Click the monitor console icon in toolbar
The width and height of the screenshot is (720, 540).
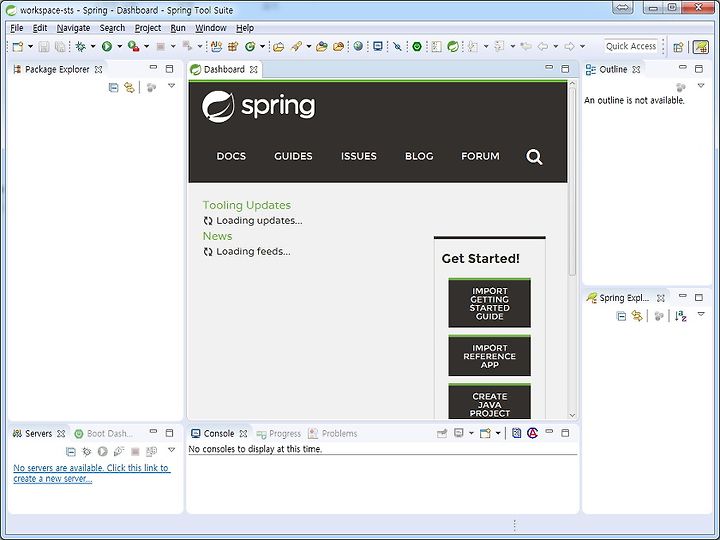point(378,46)
